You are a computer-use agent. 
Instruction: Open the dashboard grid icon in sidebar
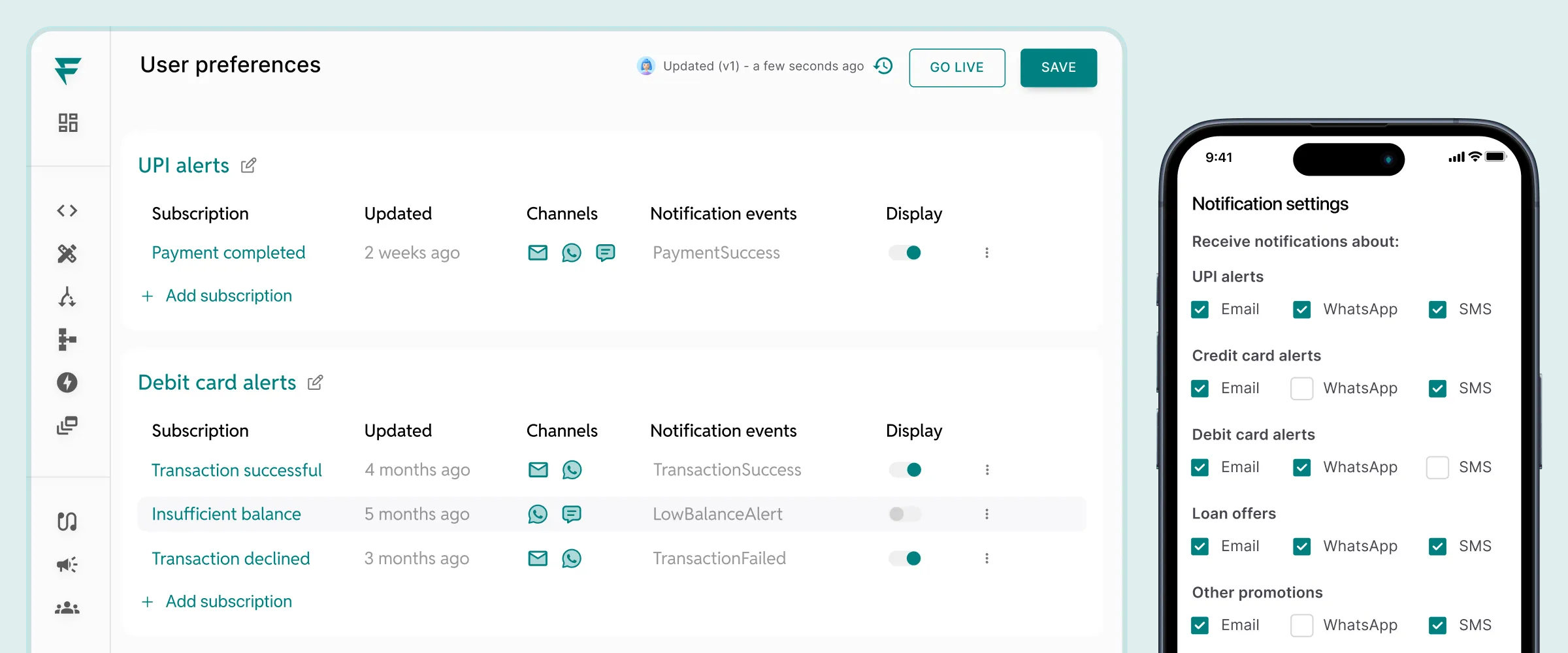point(67,123)
